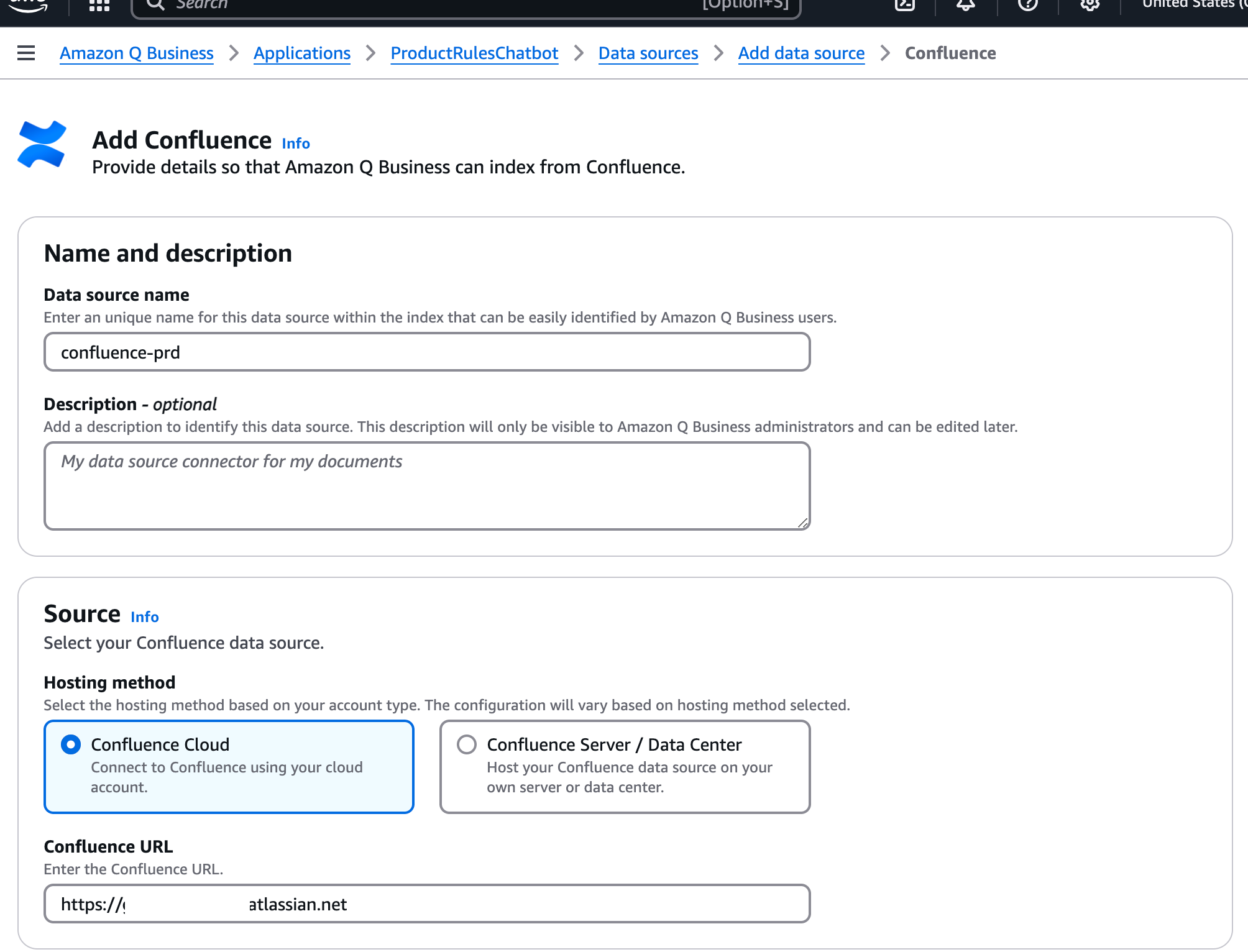Viewport: 1248px width, 952px height.
Task: Return to Add data source breadcrumb
Action: 801,53
